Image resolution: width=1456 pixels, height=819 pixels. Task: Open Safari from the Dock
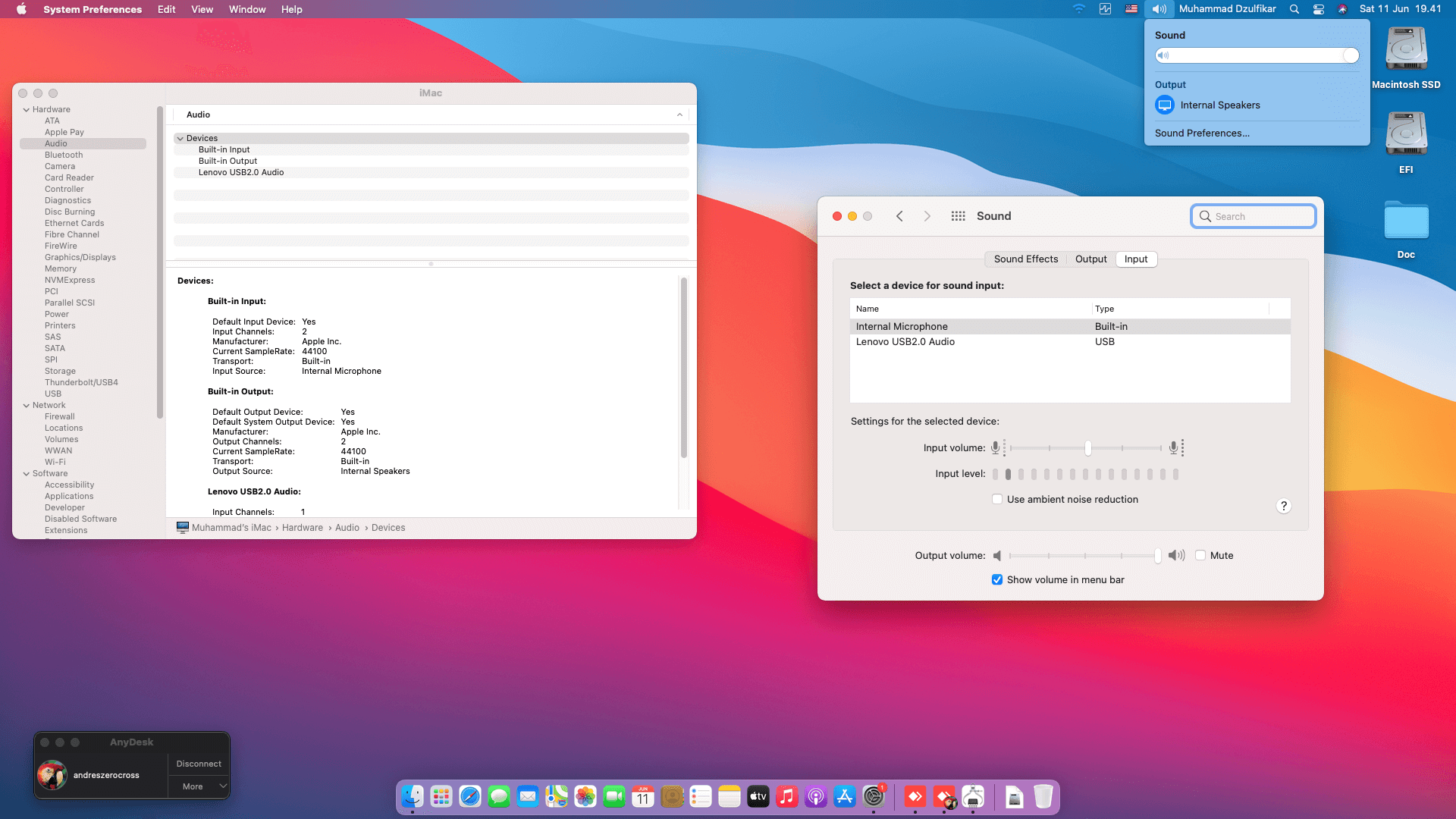[470, 796]
